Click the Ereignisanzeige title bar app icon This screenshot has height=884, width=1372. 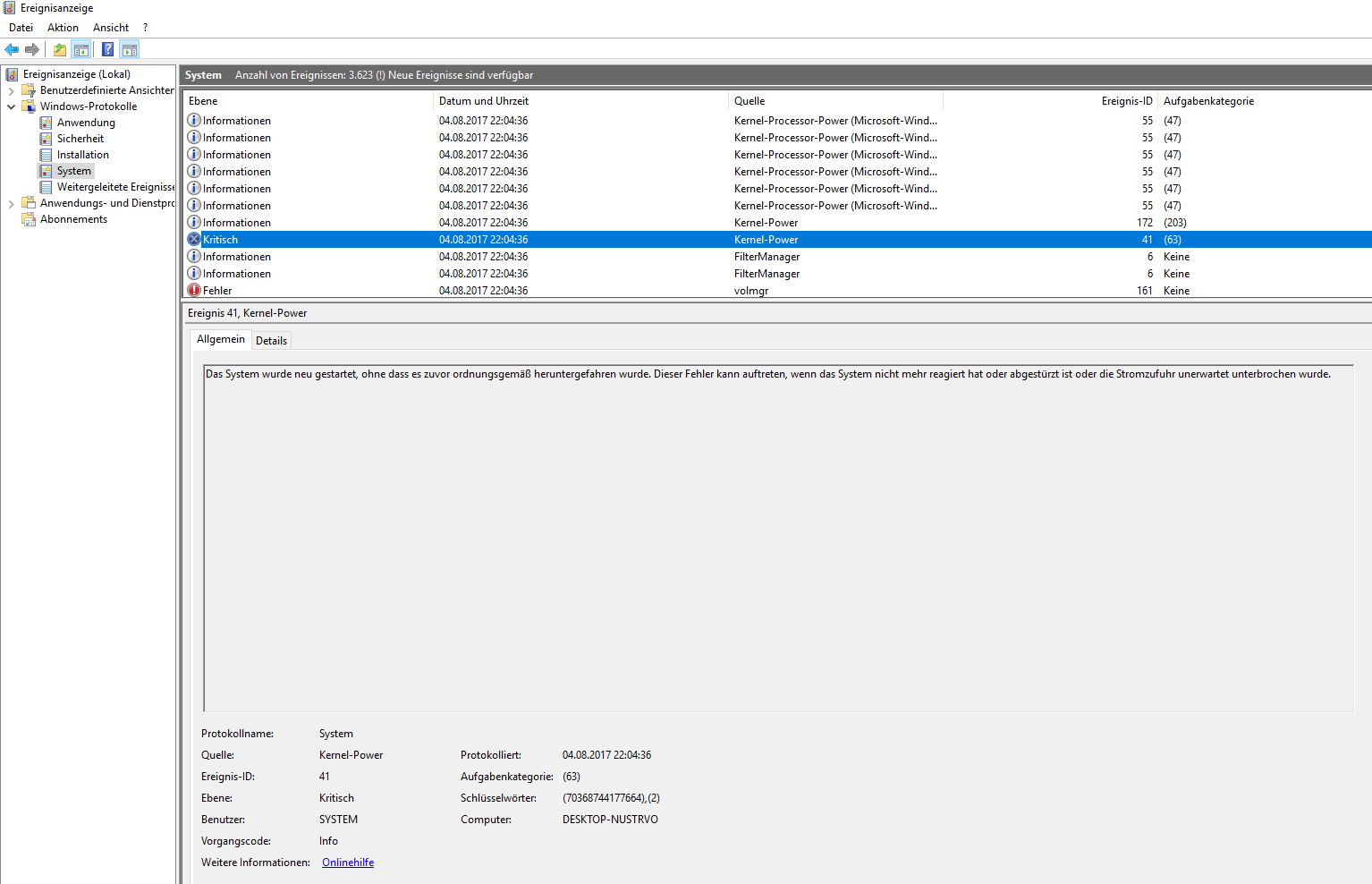10,8
